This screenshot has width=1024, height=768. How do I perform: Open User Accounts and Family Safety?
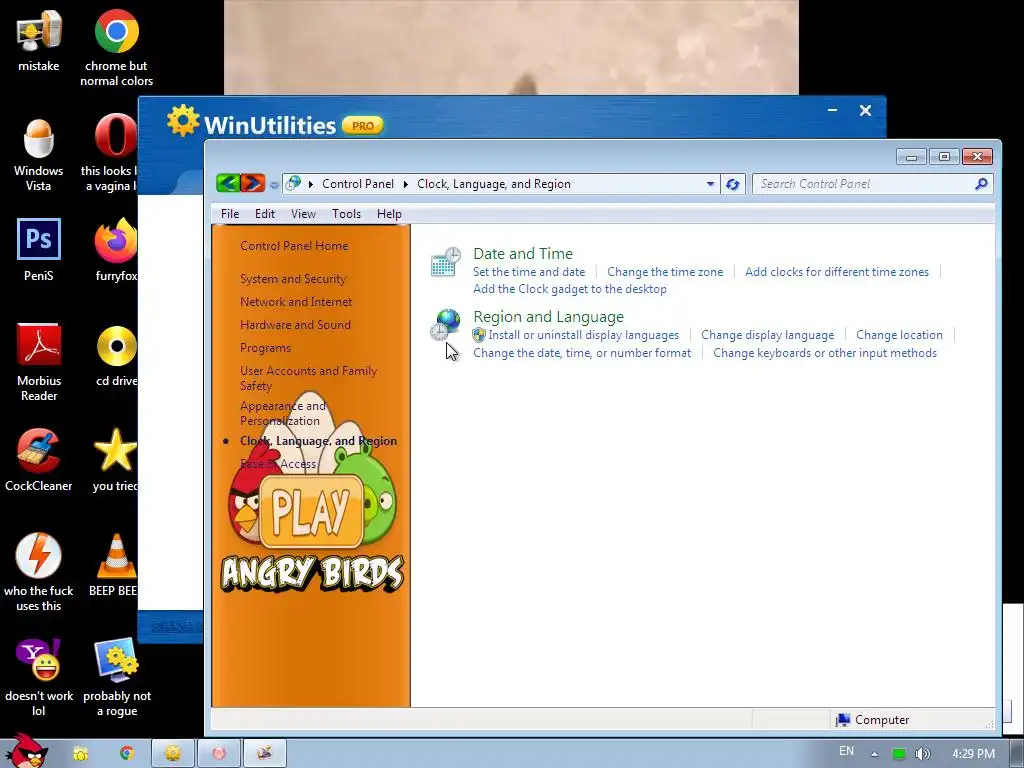(x=308, y=378)
